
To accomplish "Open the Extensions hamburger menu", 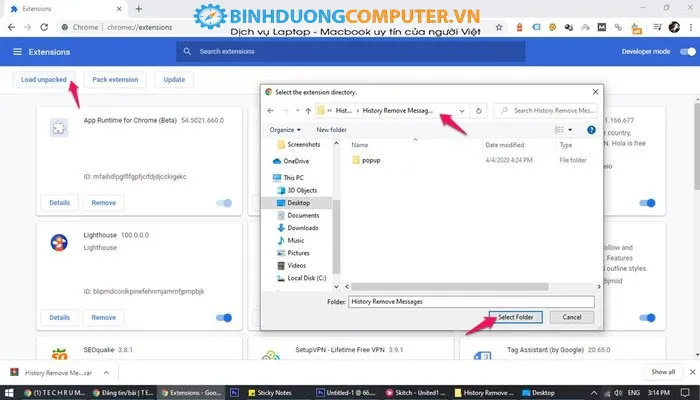I will coord(17,52).
